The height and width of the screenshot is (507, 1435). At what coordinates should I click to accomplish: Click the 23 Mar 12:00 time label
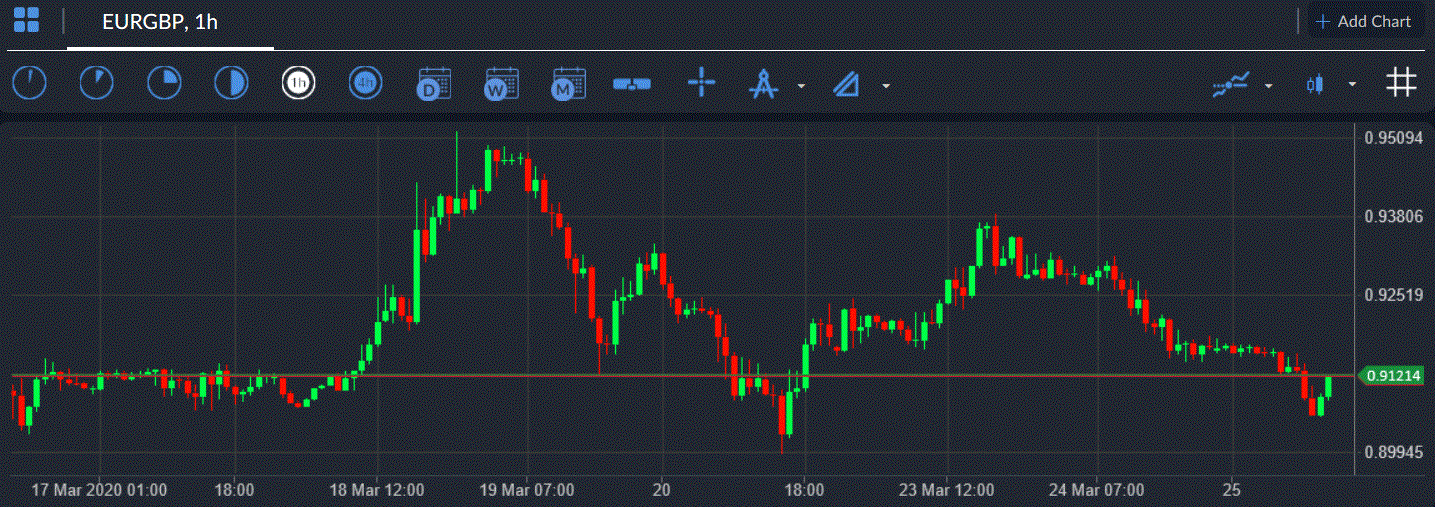click(x=946, y=491)
